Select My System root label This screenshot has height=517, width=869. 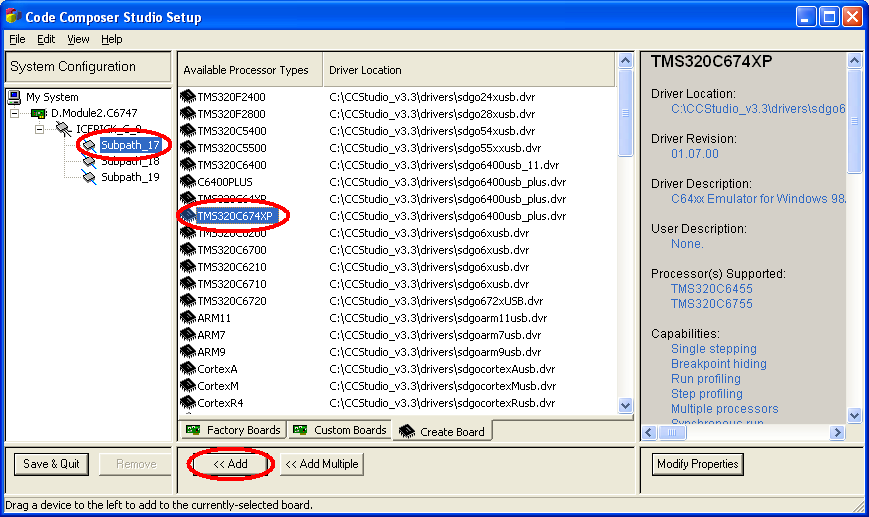pyautogui.click(x=52, y=98)
